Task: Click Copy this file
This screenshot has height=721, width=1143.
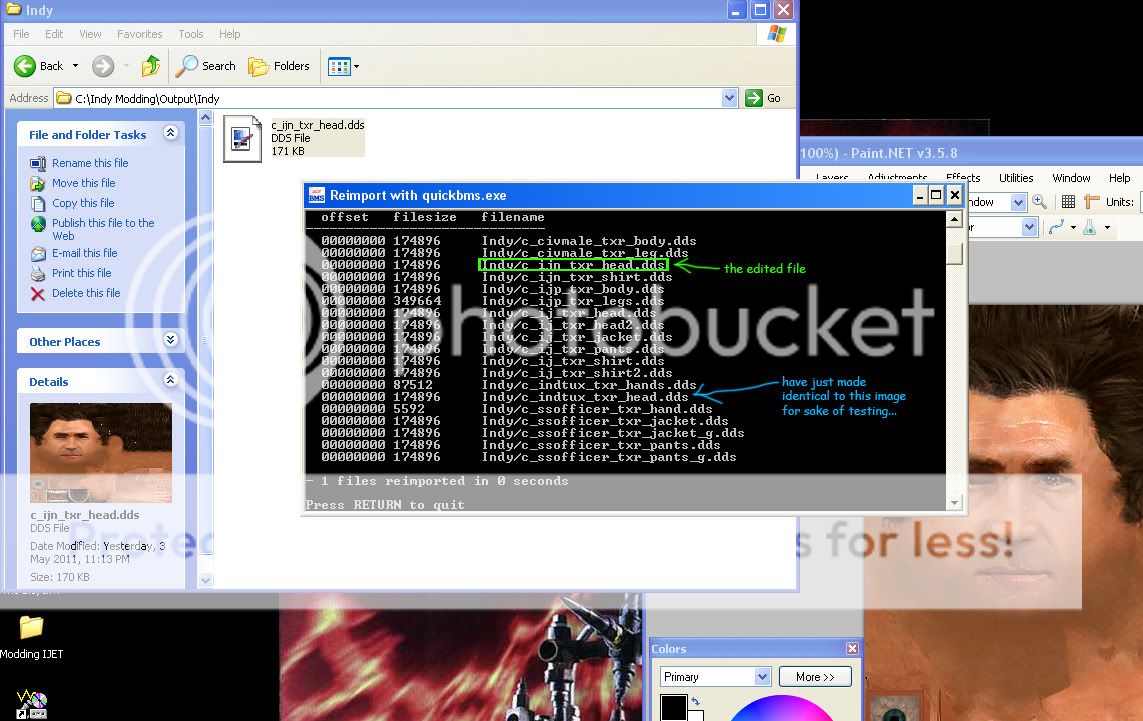Action: click(x=83, y=203)
